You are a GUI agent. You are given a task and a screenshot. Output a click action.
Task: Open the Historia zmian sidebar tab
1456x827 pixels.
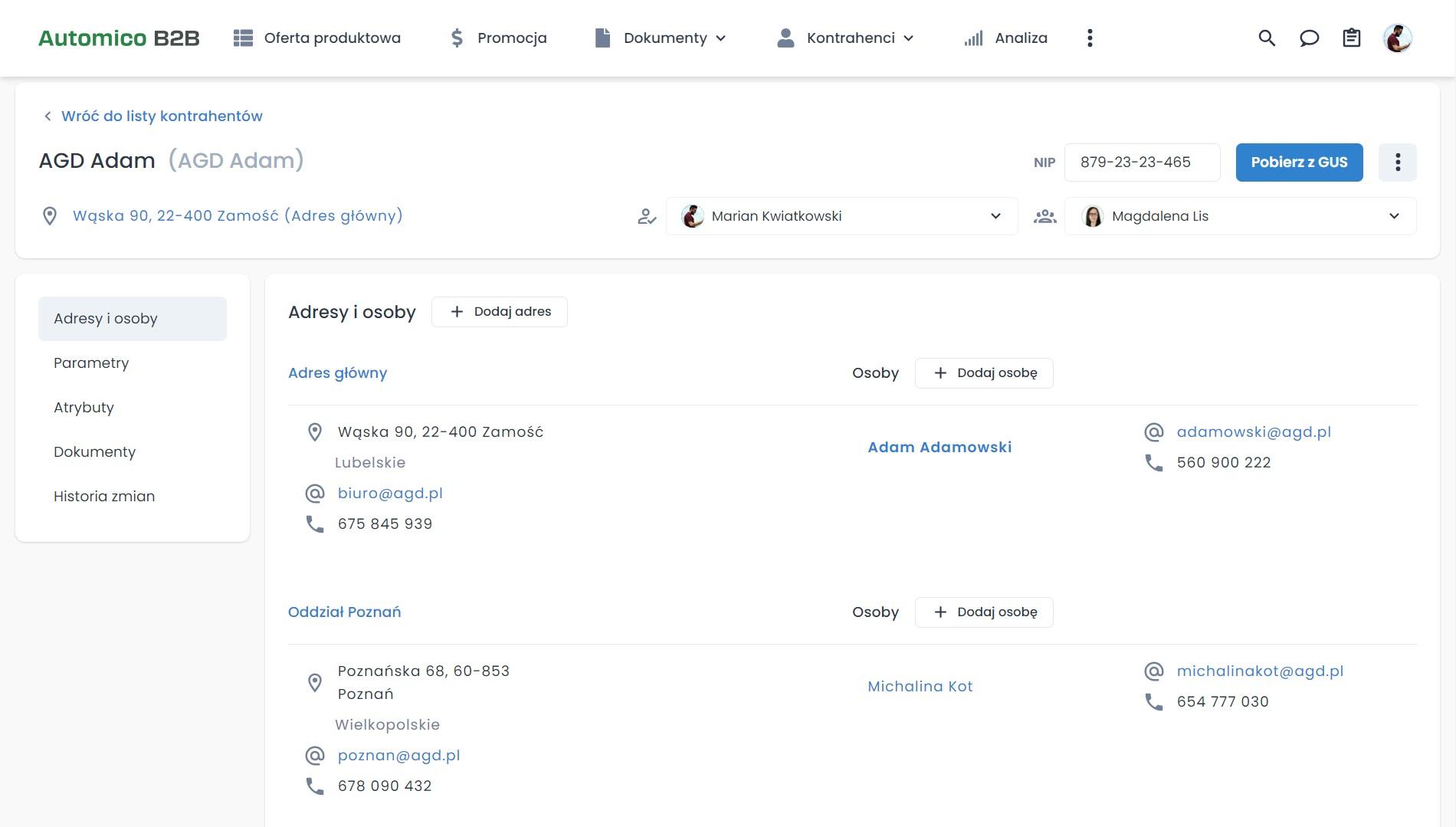pos(104,497)
